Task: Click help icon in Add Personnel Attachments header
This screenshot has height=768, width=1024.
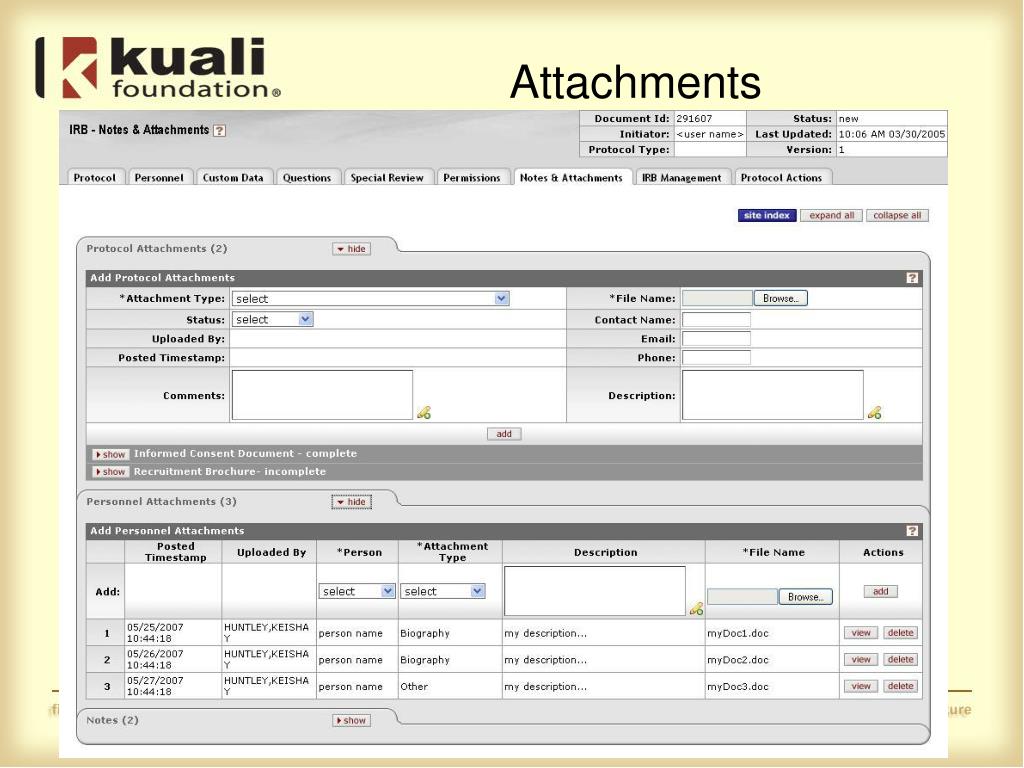Action: pyautogui.click(x=912, y=531)
